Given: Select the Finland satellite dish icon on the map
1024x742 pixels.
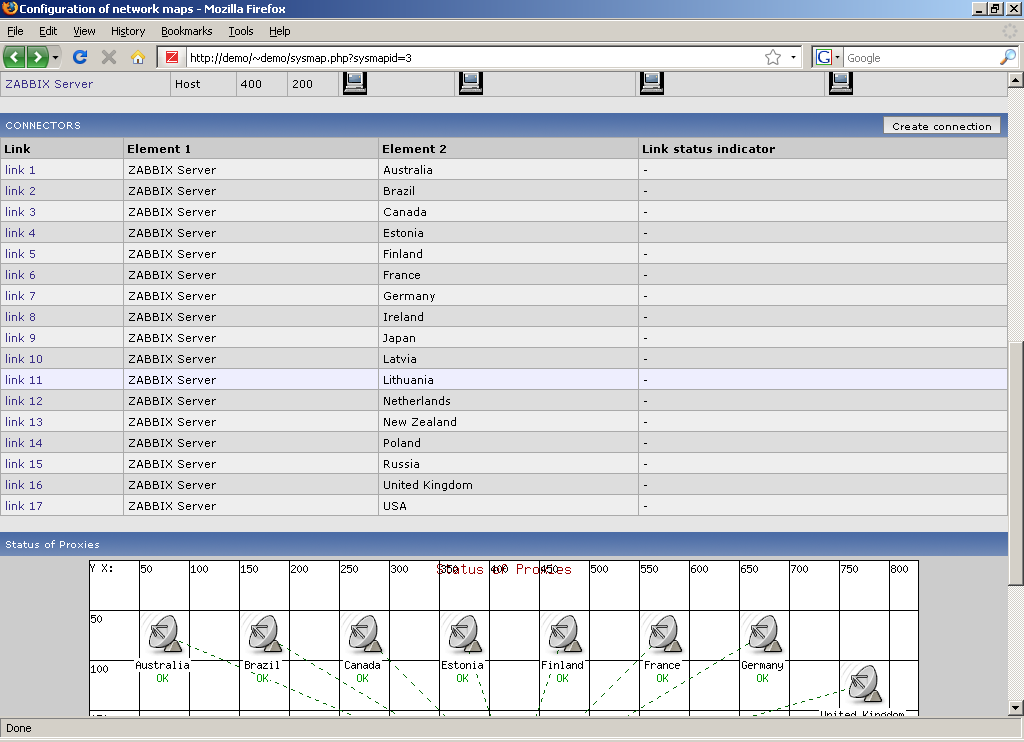Looking at the screenshot, I should tap(562, 634).
